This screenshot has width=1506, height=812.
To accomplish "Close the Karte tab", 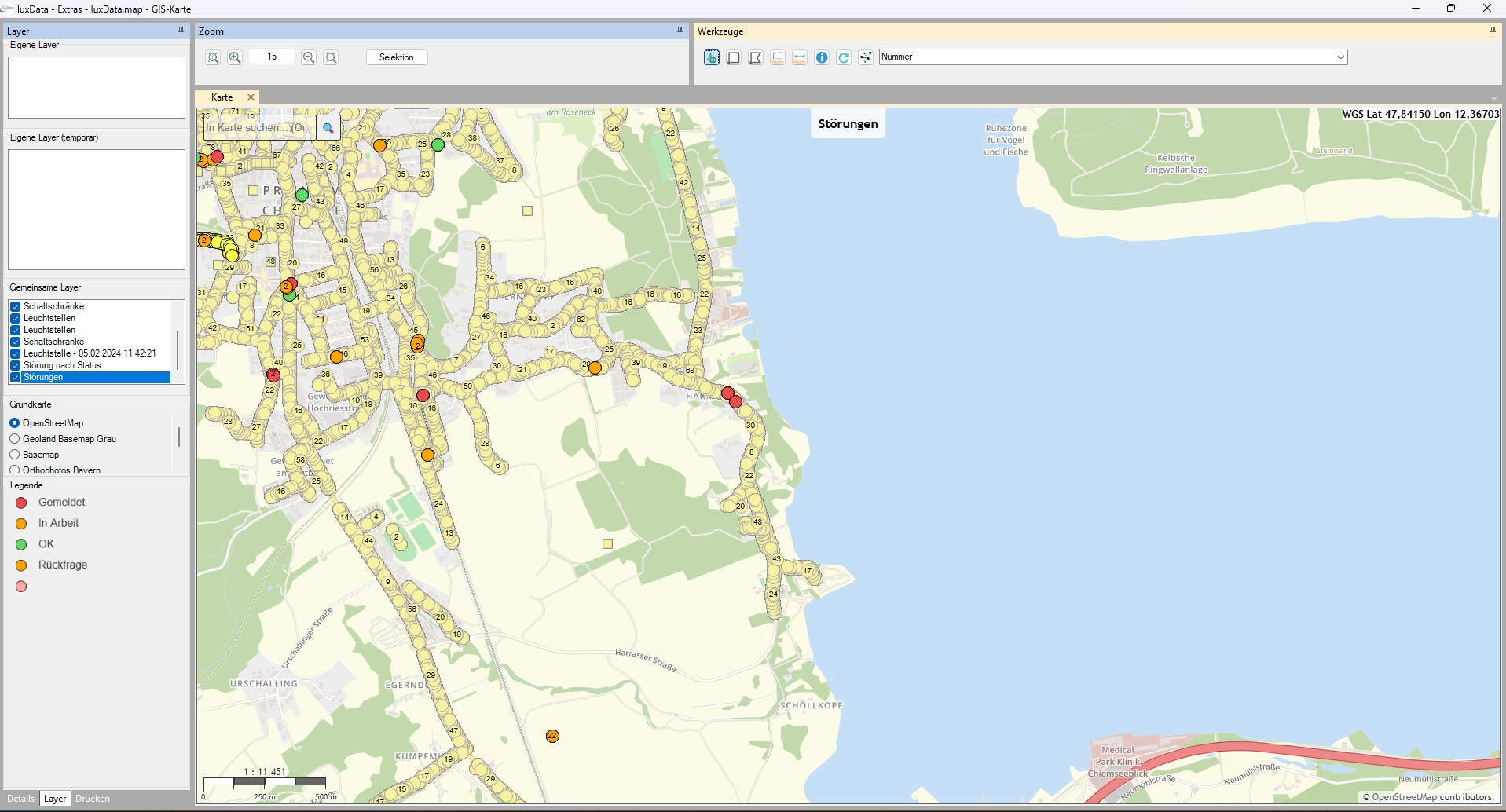I will coord(251,97).
